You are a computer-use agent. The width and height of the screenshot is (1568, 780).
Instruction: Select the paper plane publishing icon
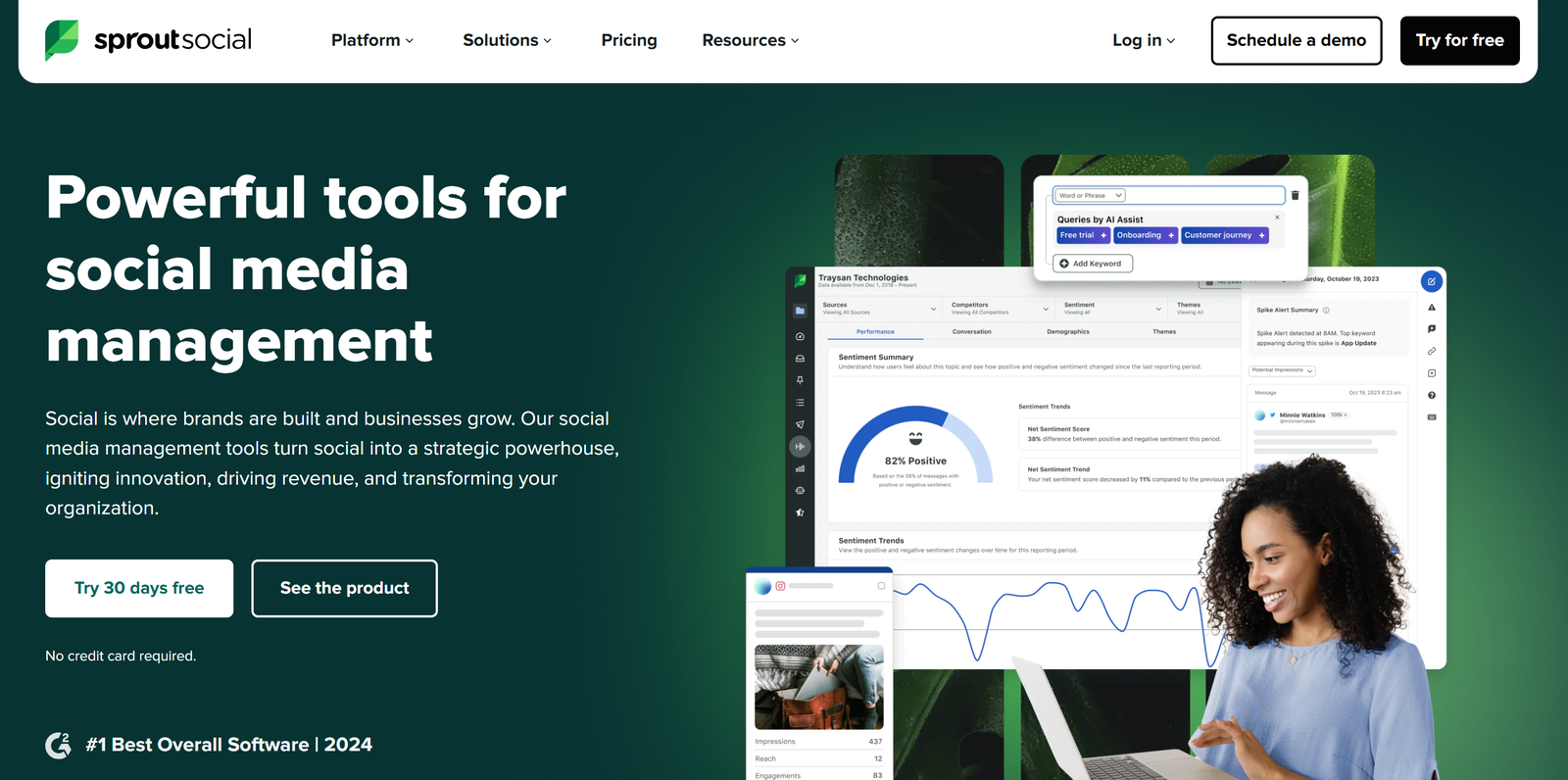pyautogui.click(x=800, y=424)
